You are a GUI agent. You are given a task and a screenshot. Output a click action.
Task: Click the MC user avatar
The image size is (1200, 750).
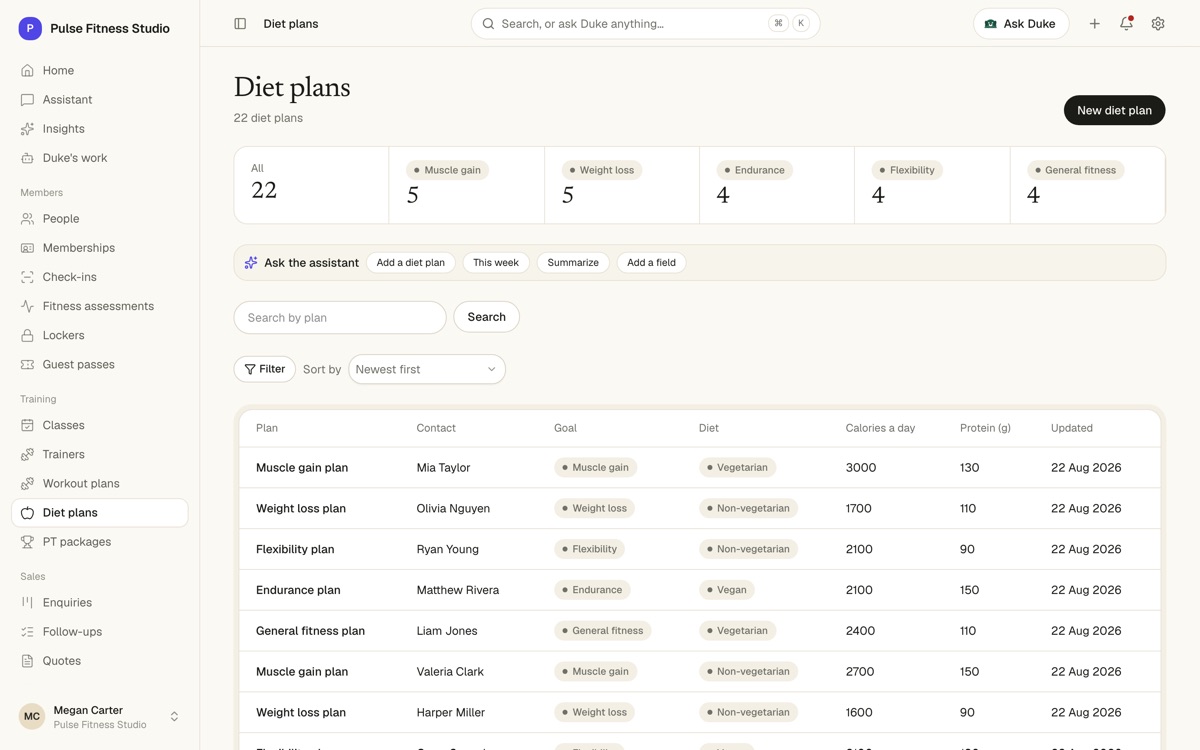pyautogui.click(x=32, y=716)
